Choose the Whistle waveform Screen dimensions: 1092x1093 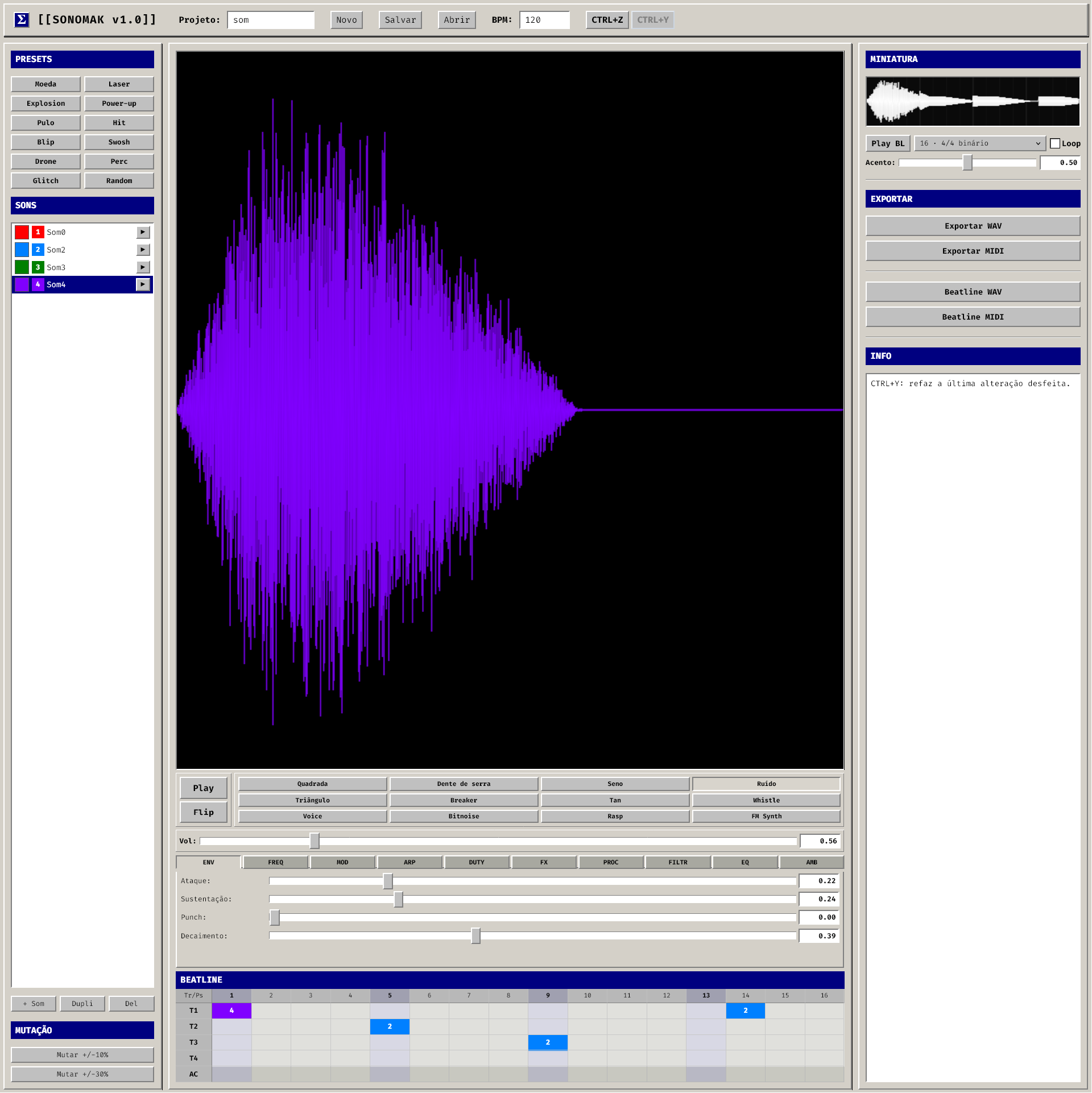pos(766,800)
